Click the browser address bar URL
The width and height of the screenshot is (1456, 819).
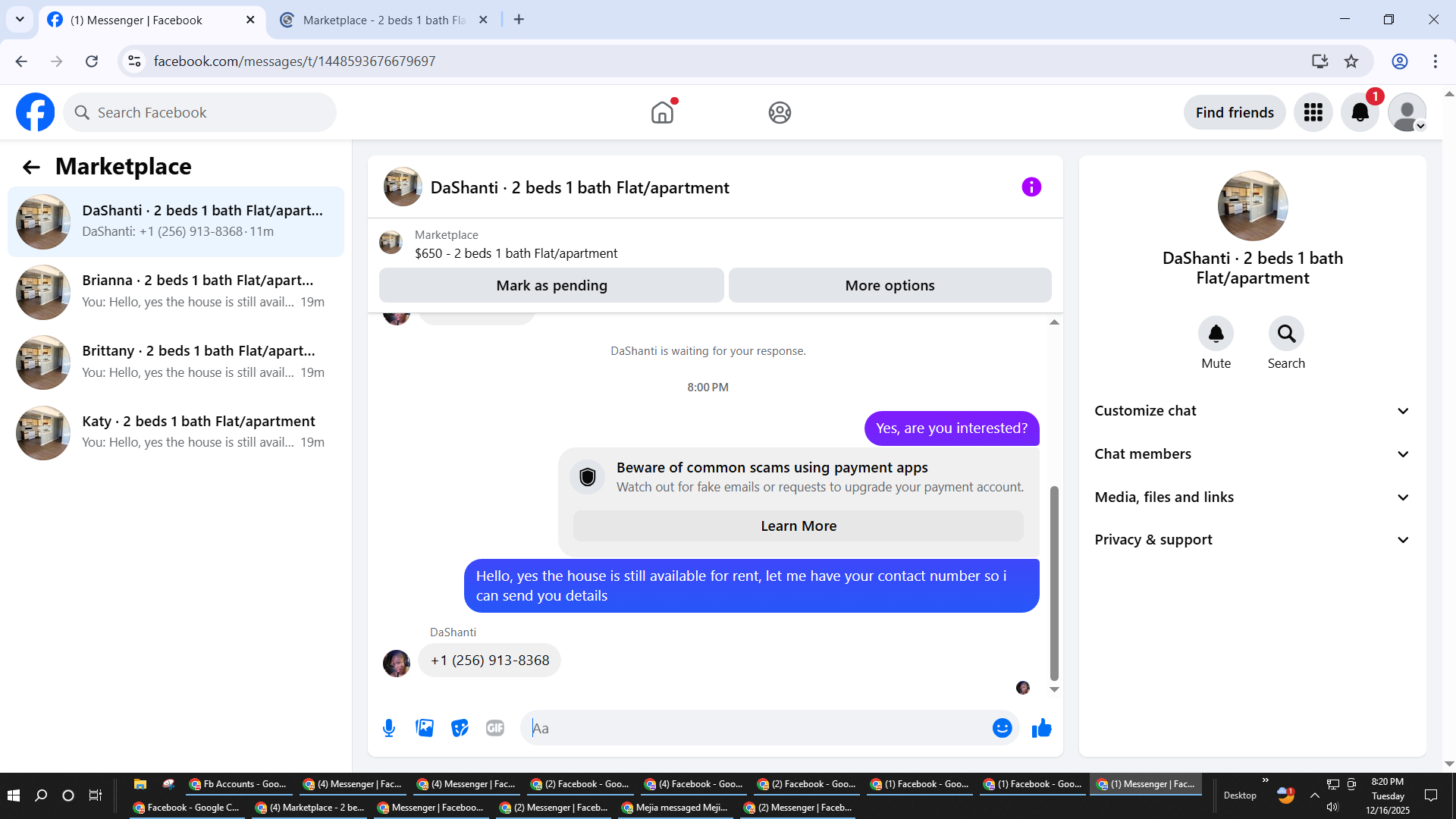click(294, 61)
